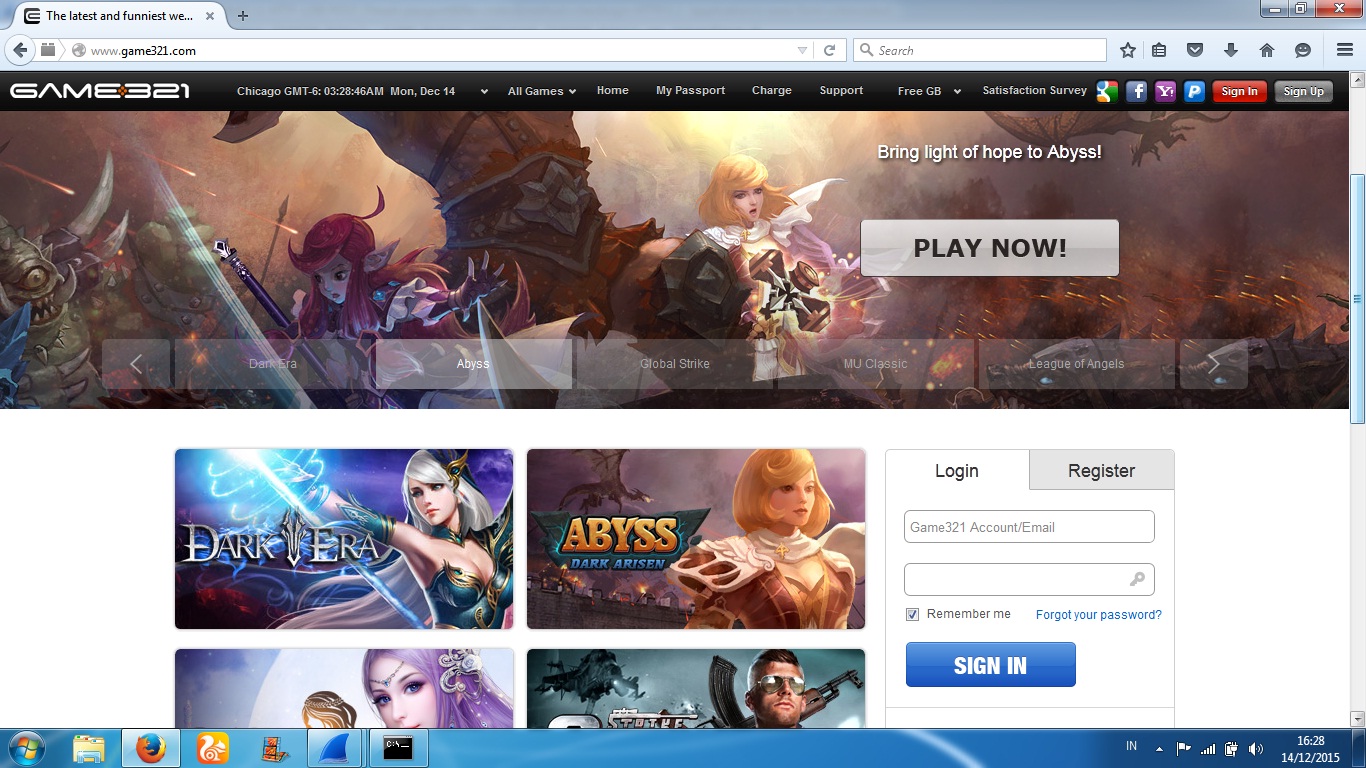This screenshot has width=1366, height=768.
Task: Show next games with the right carousel arrow
Action: pyautogui.click(x=1214, y=364)
